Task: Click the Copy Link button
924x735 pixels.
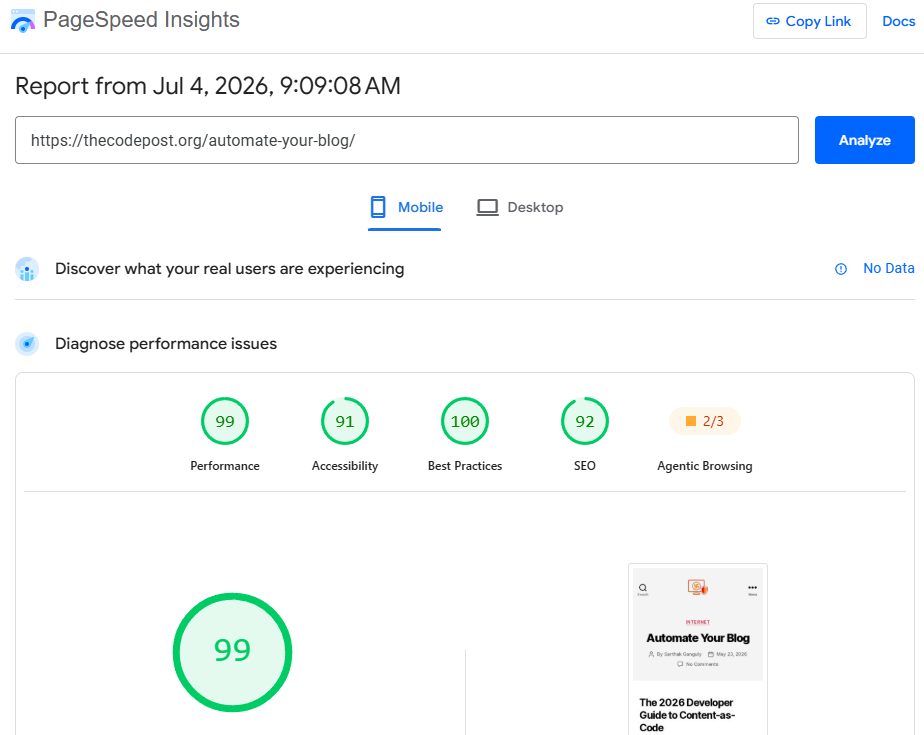Action: pos(809,21)
